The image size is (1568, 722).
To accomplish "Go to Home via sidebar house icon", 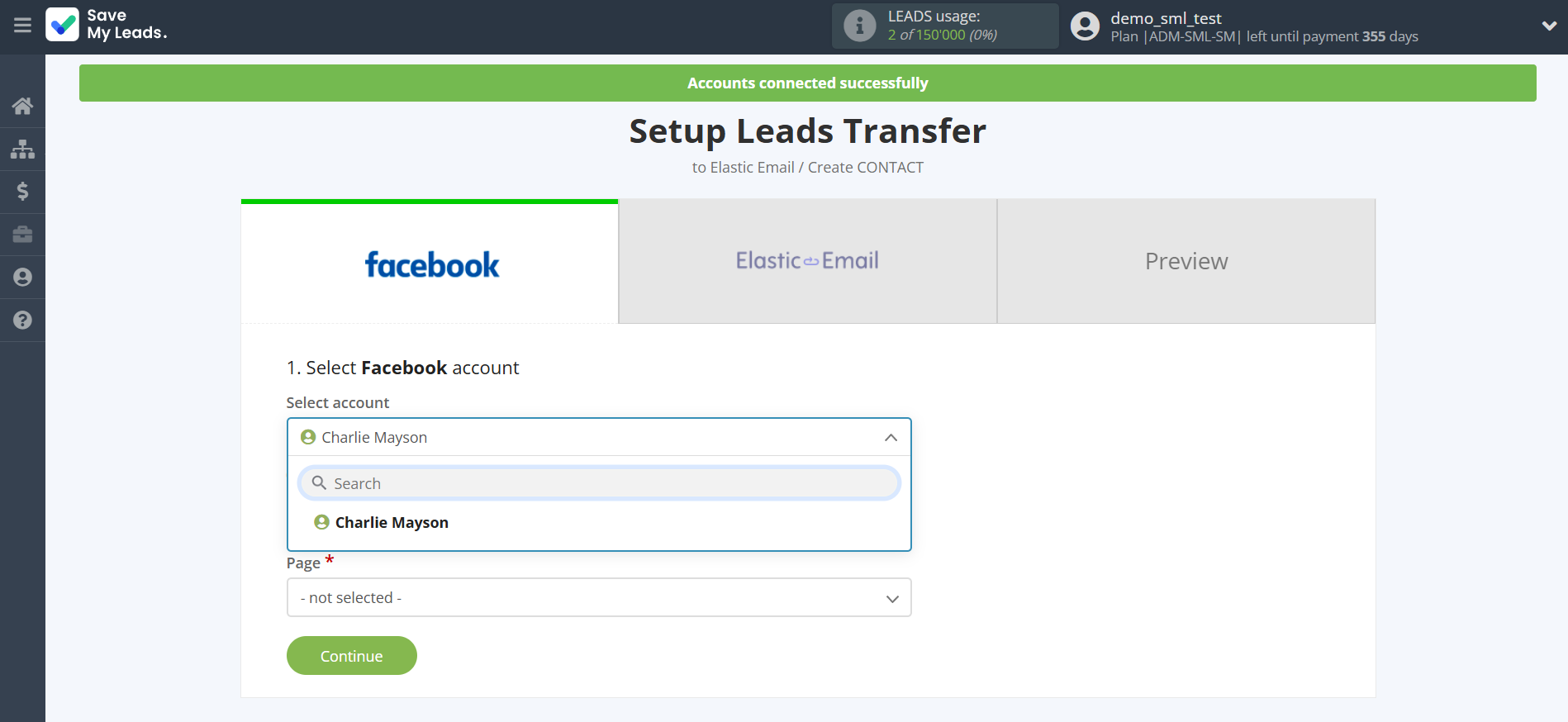I will pos(22,106).
